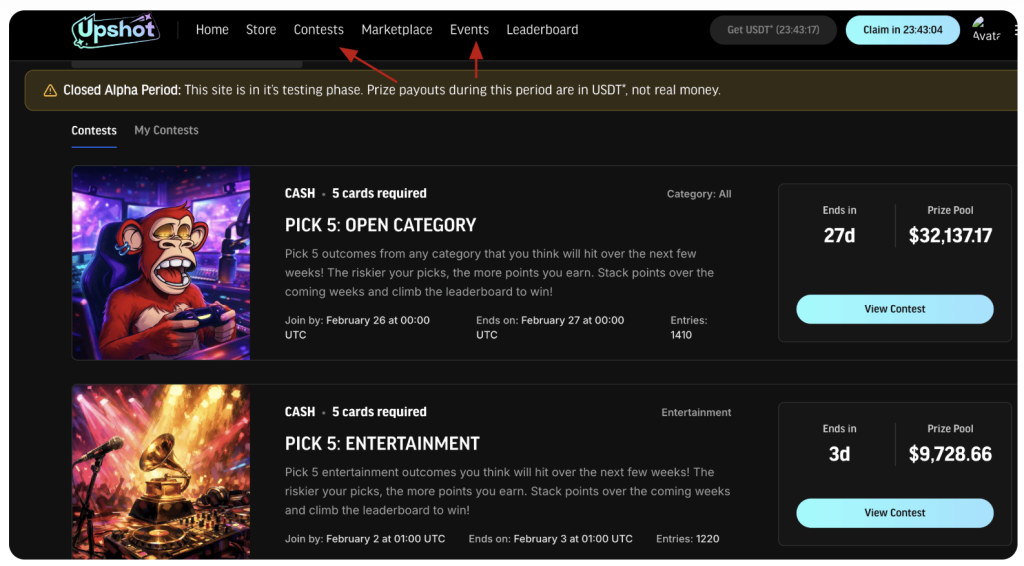
Task: Click the Entries: 1410 text
Action: click(688, 328)
